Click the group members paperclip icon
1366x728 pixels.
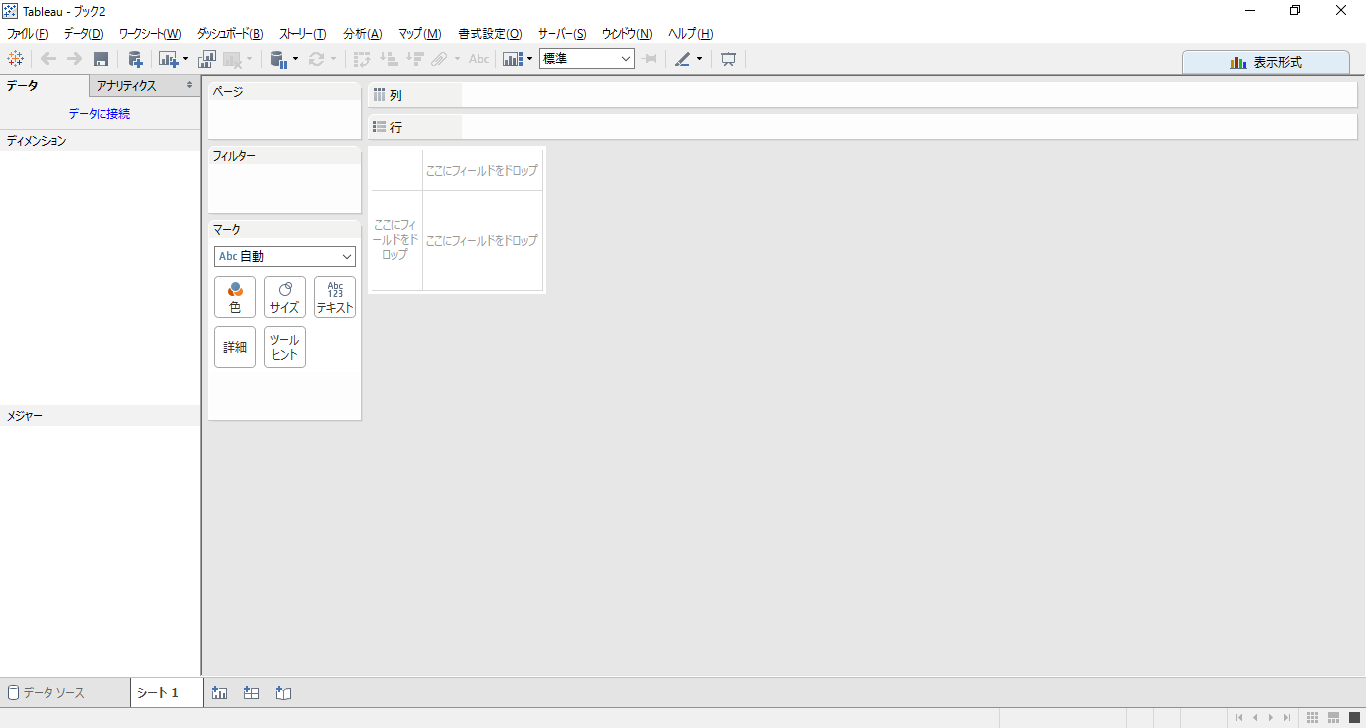coord(440,59)
